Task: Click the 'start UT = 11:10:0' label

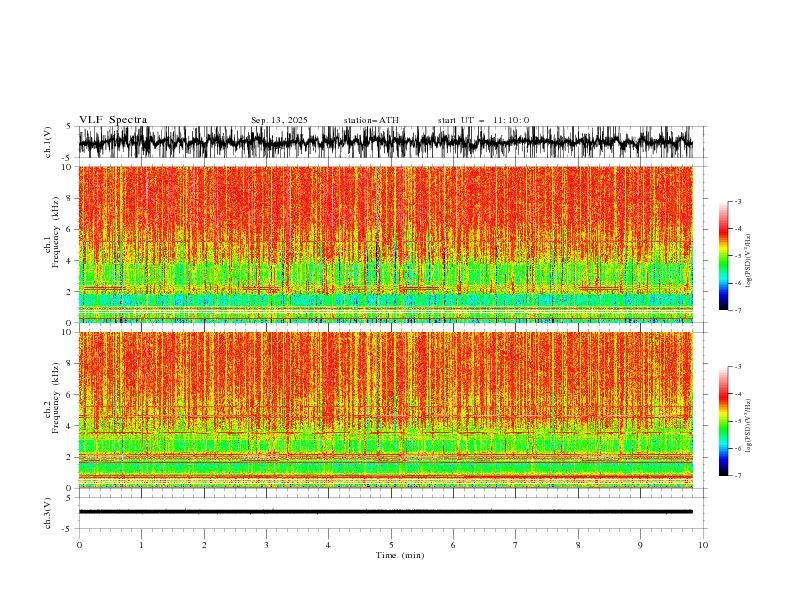Action: (483, 120)
